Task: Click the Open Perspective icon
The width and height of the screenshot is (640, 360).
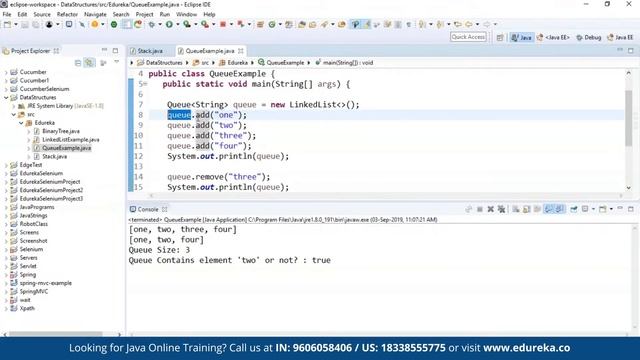Action: point(500,38)
